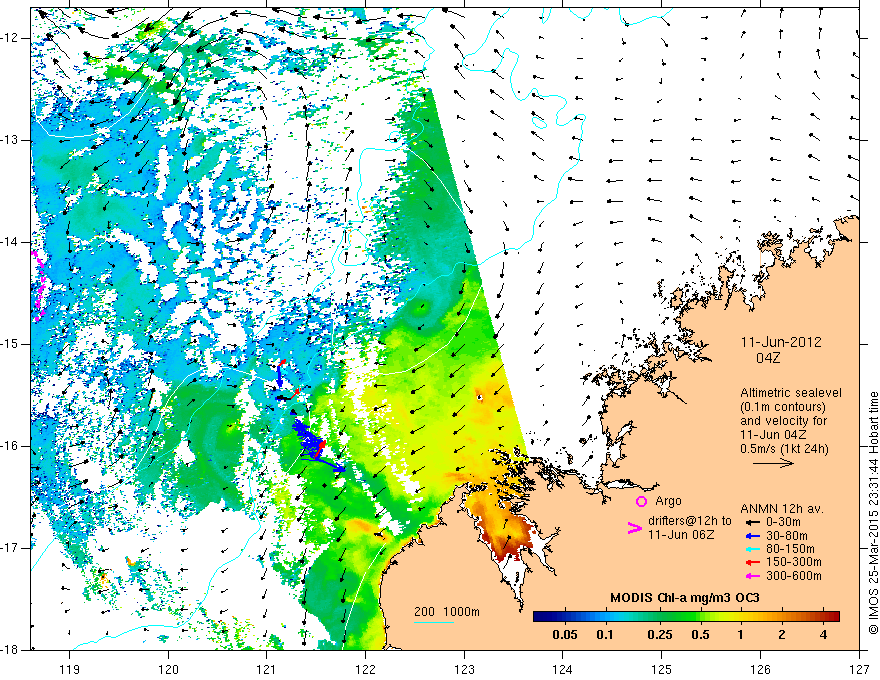
Task: Click the '0.5m/s (1kt 24h)' text
Action: (x=784, y=449)
